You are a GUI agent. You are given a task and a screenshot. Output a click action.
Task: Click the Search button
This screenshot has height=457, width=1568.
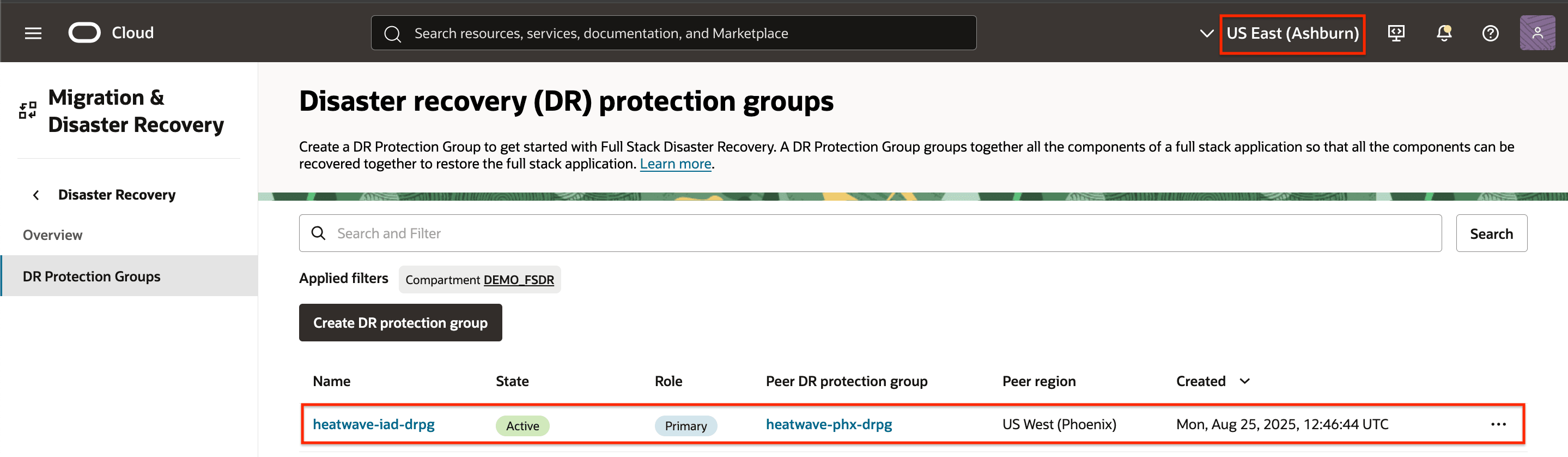1491,233
